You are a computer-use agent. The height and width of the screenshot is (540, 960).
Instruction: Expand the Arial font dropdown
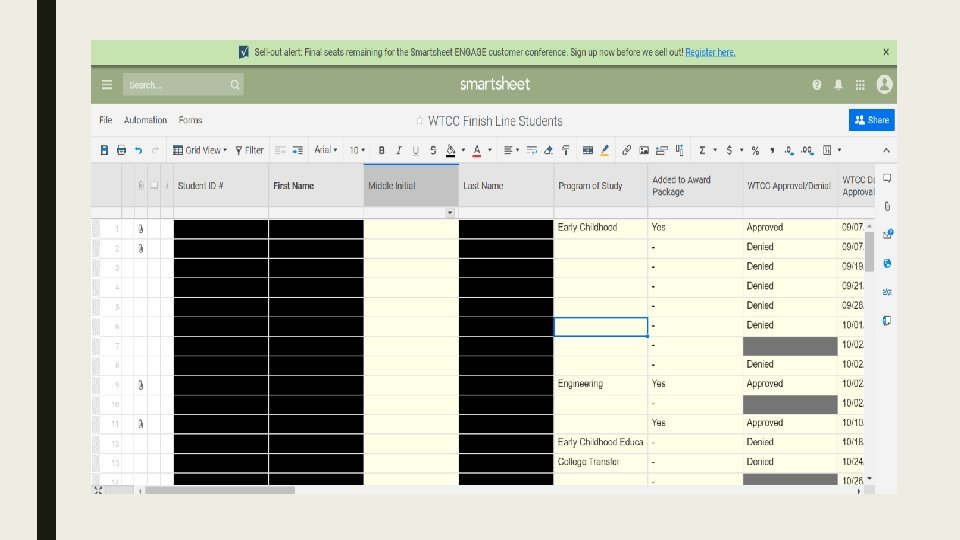click(326, 150)
